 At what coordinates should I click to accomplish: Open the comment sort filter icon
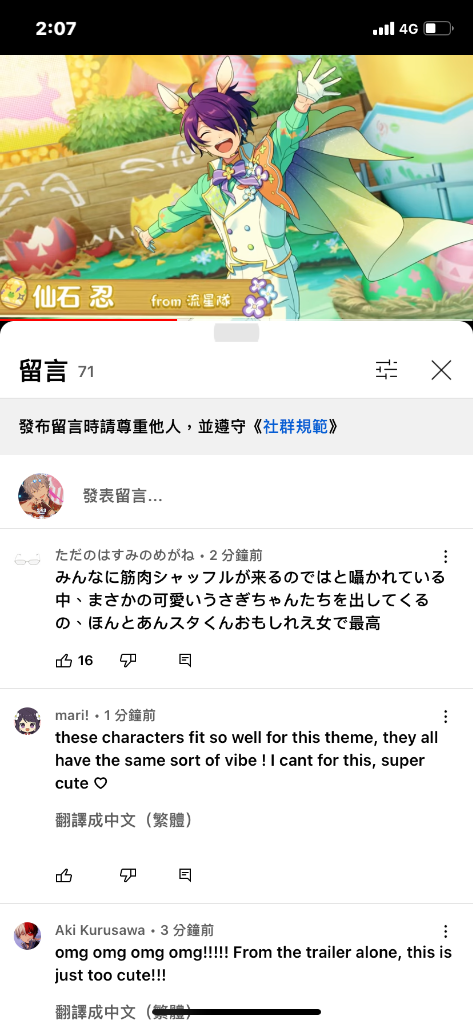click(386, 370)
